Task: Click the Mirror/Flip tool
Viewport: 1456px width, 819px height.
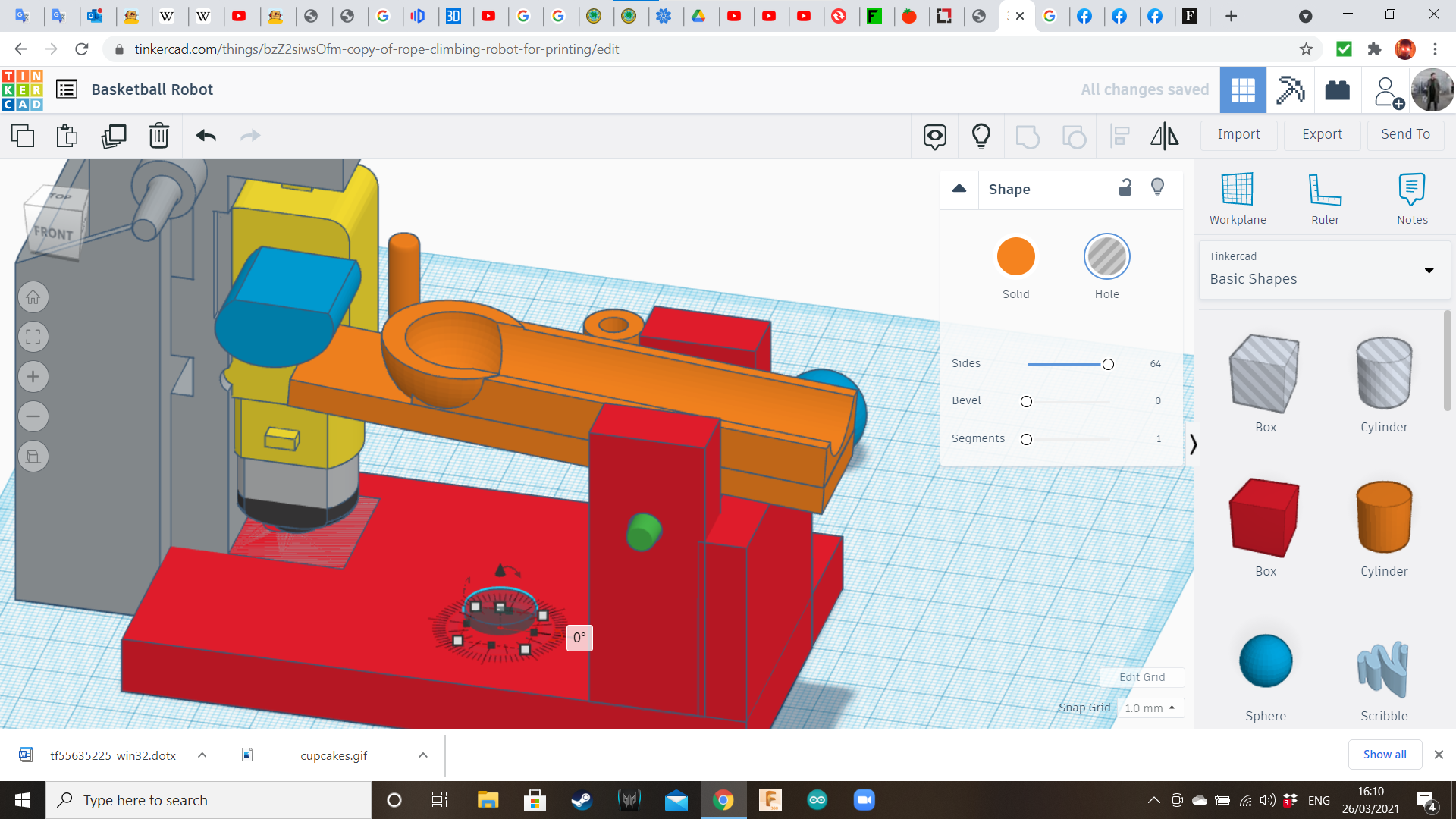Action: pos(1164,136)
